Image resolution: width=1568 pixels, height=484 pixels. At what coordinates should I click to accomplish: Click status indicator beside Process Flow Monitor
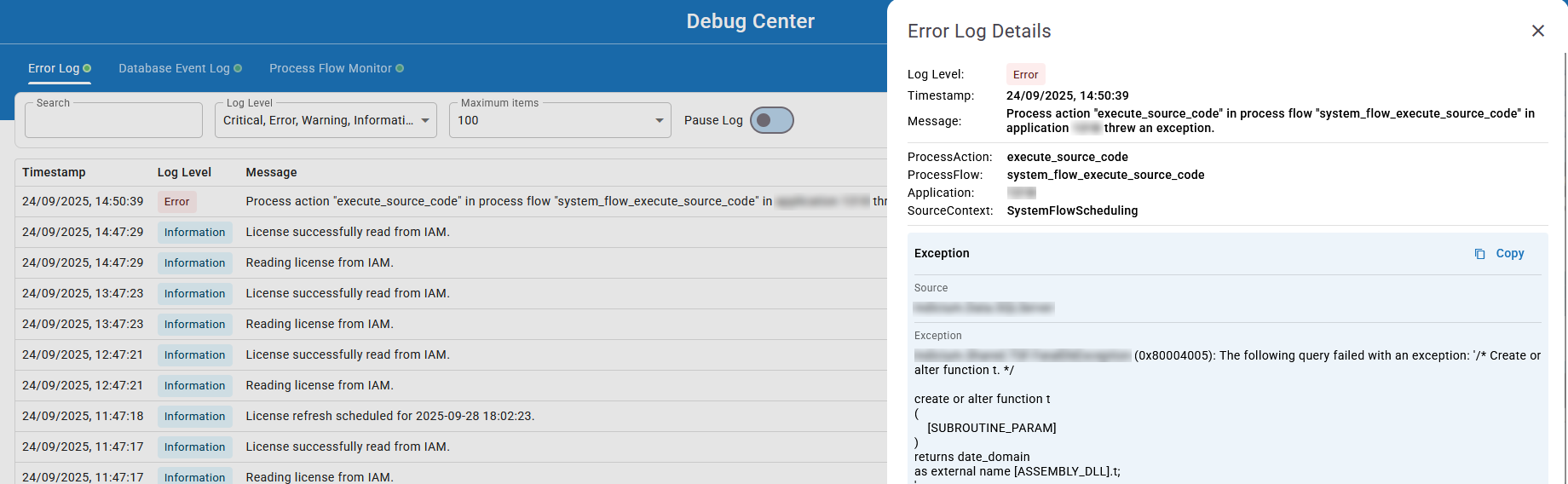tap(400, 68)
